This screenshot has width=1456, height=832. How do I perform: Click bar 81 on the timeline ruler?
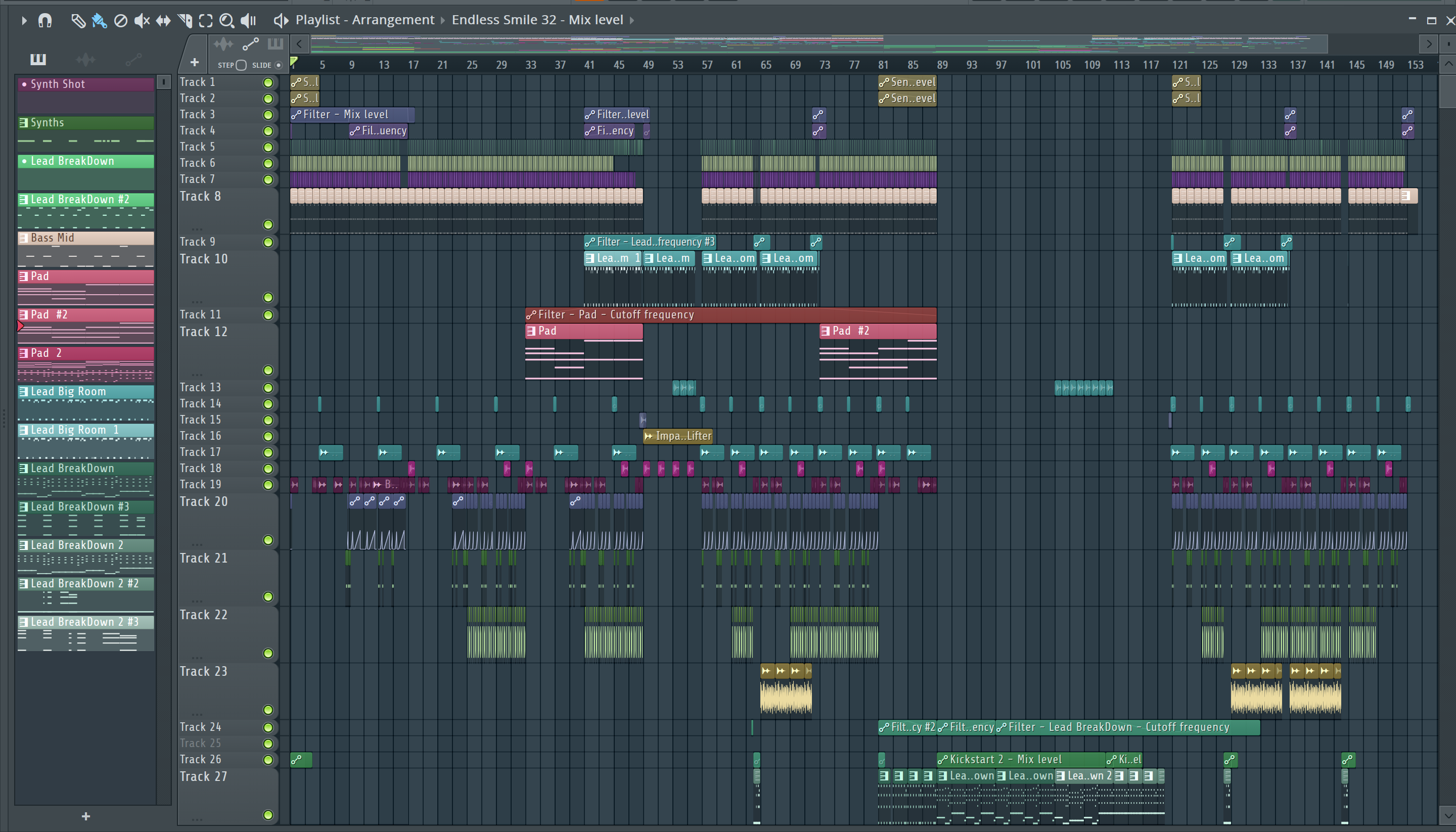coord(883,65)
